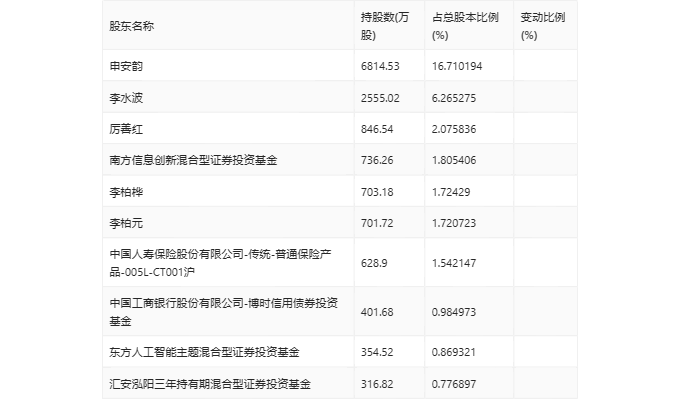Select the percentage 0.776897
This screenshot has width=680, height=399.
coord(454,384)
